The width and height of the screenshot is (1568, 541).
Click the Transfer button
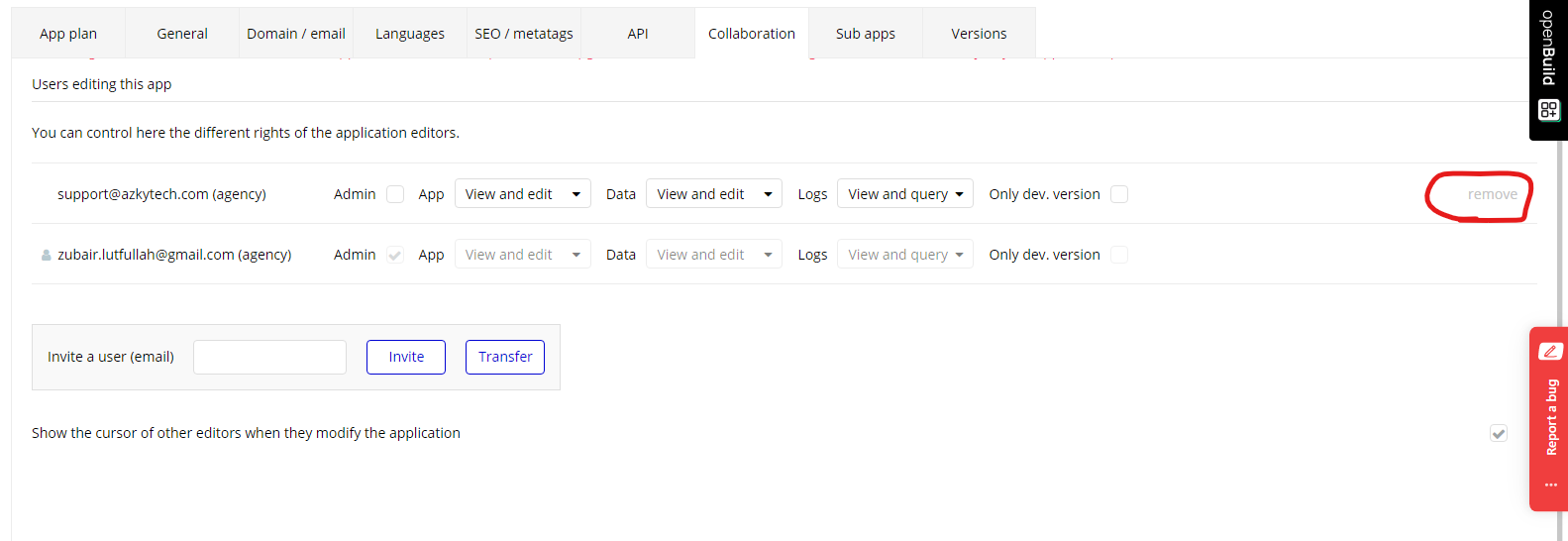(x=504, y=357)
